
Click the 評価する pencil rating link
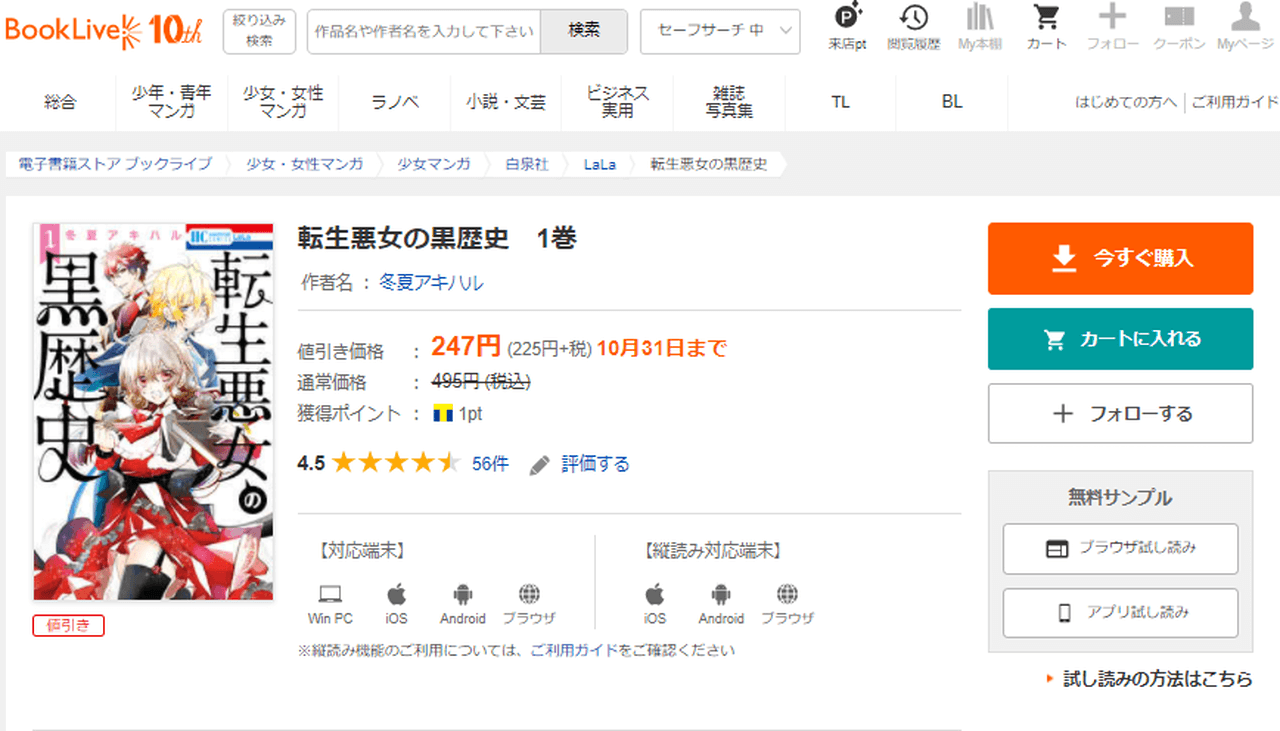[581, 464]
